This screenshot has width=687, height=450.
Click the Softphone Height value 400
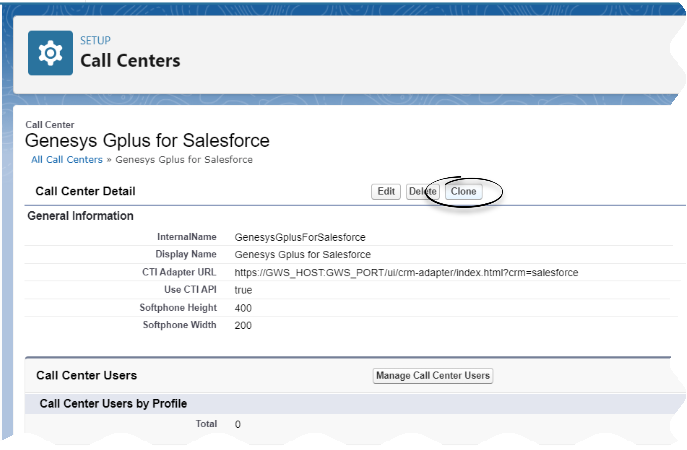pos(243,308)
